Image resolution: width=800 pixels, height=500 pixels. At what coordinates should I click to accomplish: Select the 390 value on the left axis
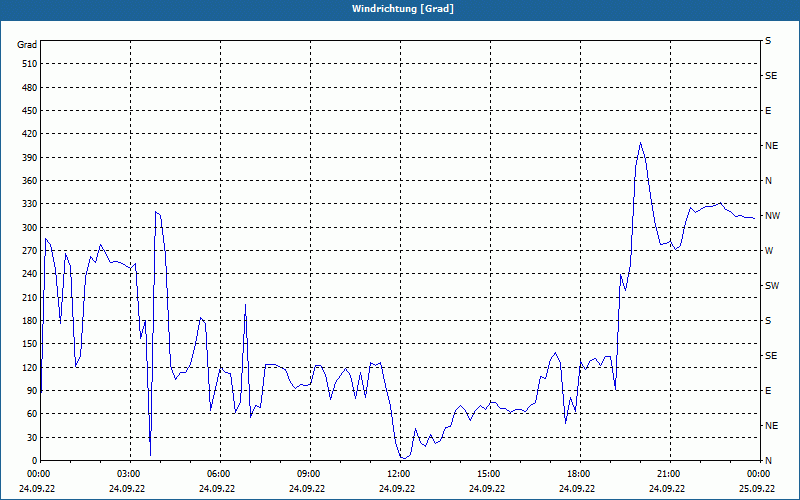click(x=29, y=157)
